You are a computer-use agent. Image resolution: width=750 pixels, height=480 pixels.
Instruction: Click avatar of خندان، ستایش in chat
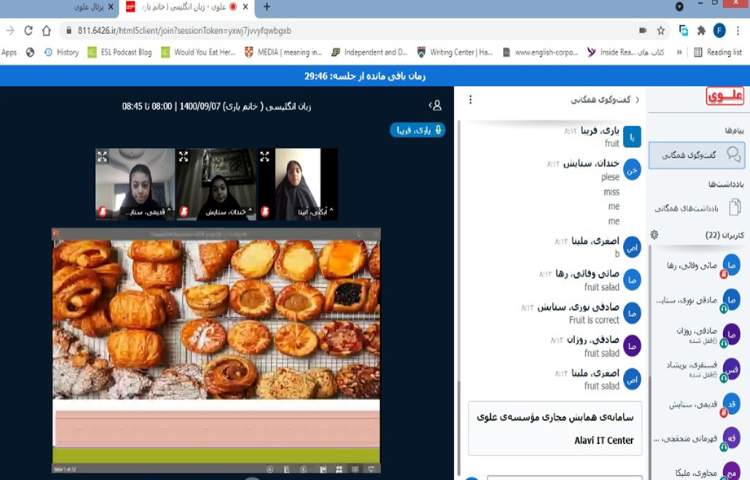point(632,170)
